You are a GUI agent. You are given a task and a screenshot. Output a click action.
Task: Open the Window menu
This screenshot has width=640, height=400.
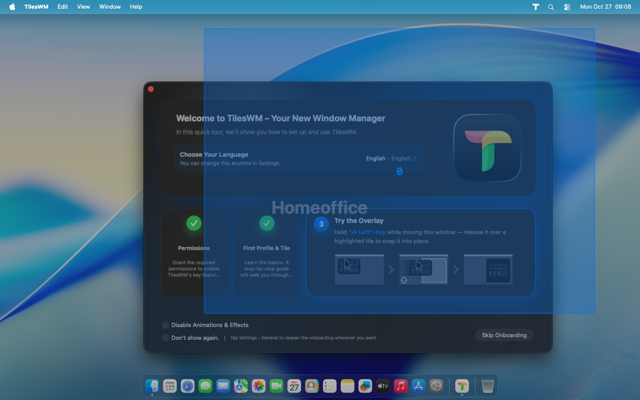point(110,6)
